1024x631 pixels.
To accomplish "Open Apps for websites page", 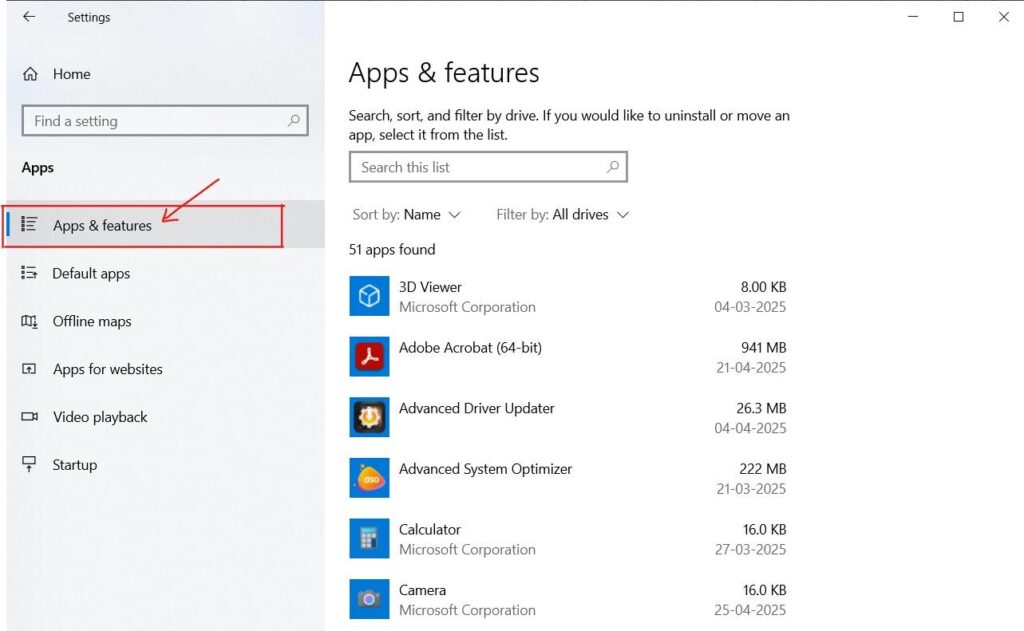I will pyautogui.click(x=108, y=369).
